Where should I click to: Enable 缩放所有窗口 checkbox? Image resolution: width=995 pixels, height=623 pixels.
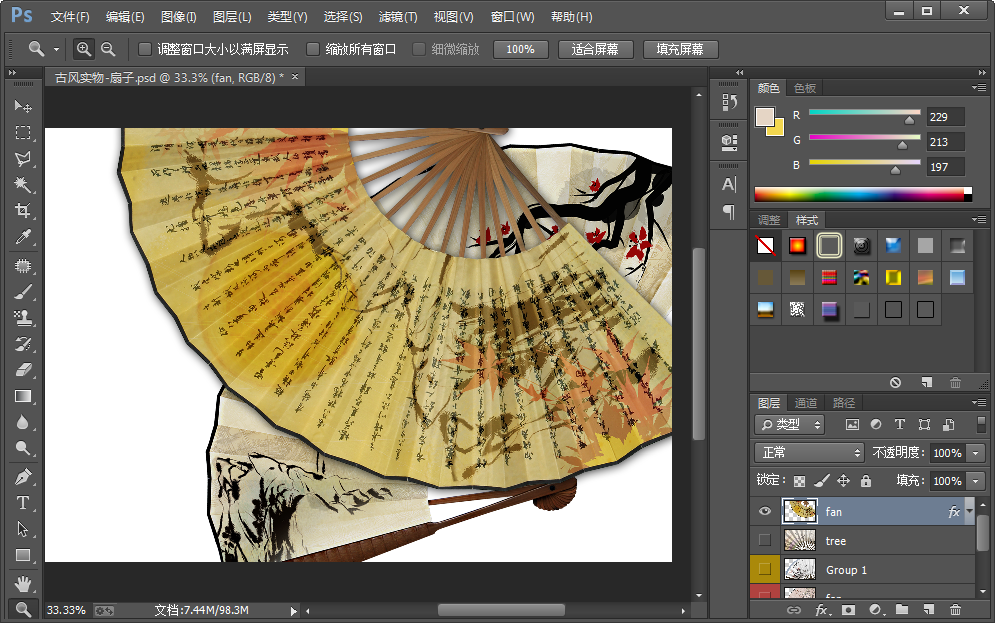point(313,49)
